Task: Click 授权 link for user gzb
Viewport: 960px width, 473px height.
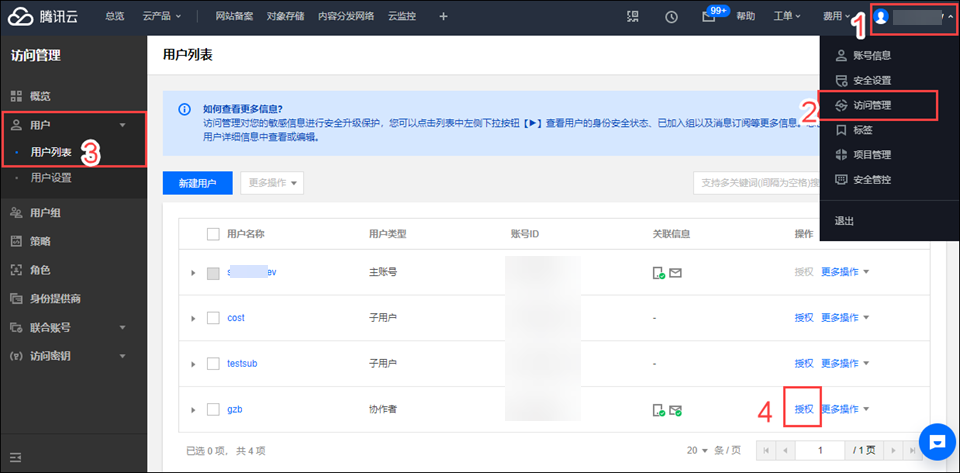Action: pyautogui.click(x=803, y=409)
